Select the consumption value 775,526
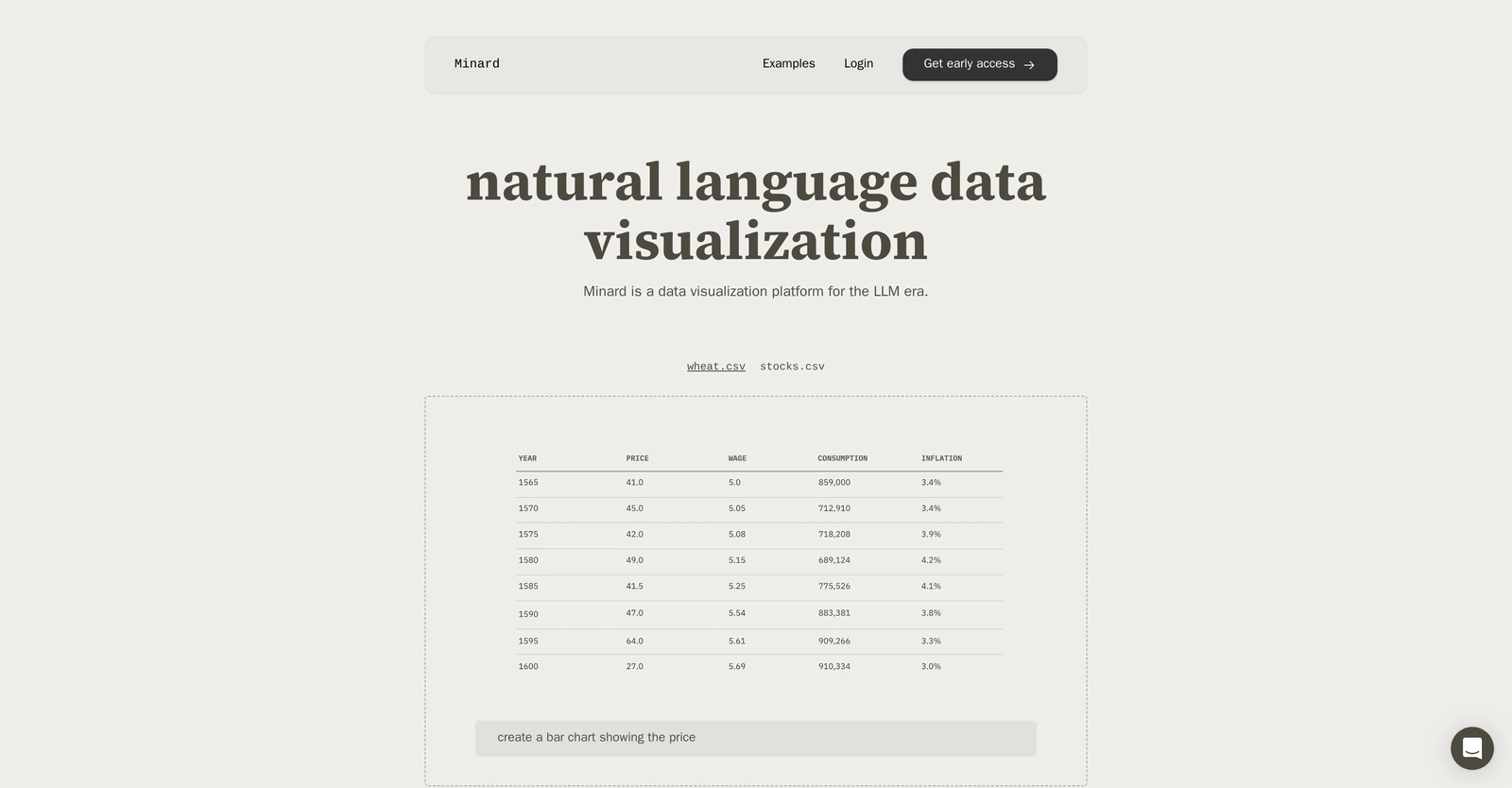The height and width of the screenshot is (788, 1512). (834, 587)
